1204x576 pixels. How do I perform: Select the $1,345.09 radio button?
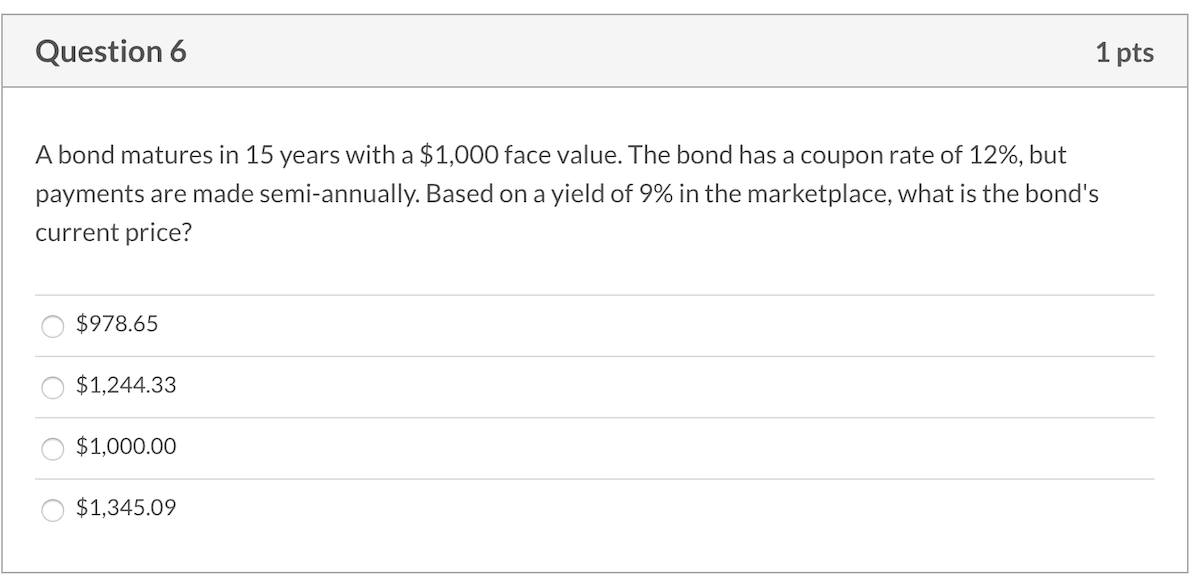point(53,508)
